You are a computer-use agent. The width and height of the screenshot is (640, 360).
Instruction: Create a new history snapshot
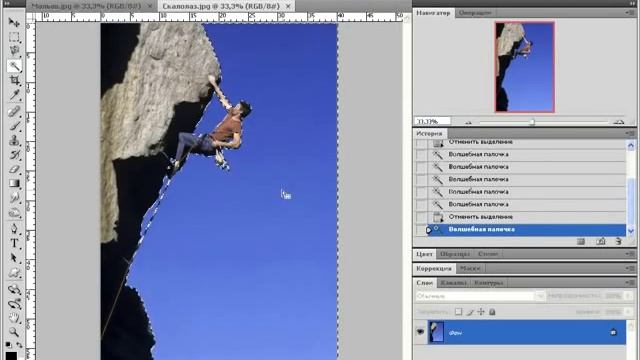coord(601,242)
